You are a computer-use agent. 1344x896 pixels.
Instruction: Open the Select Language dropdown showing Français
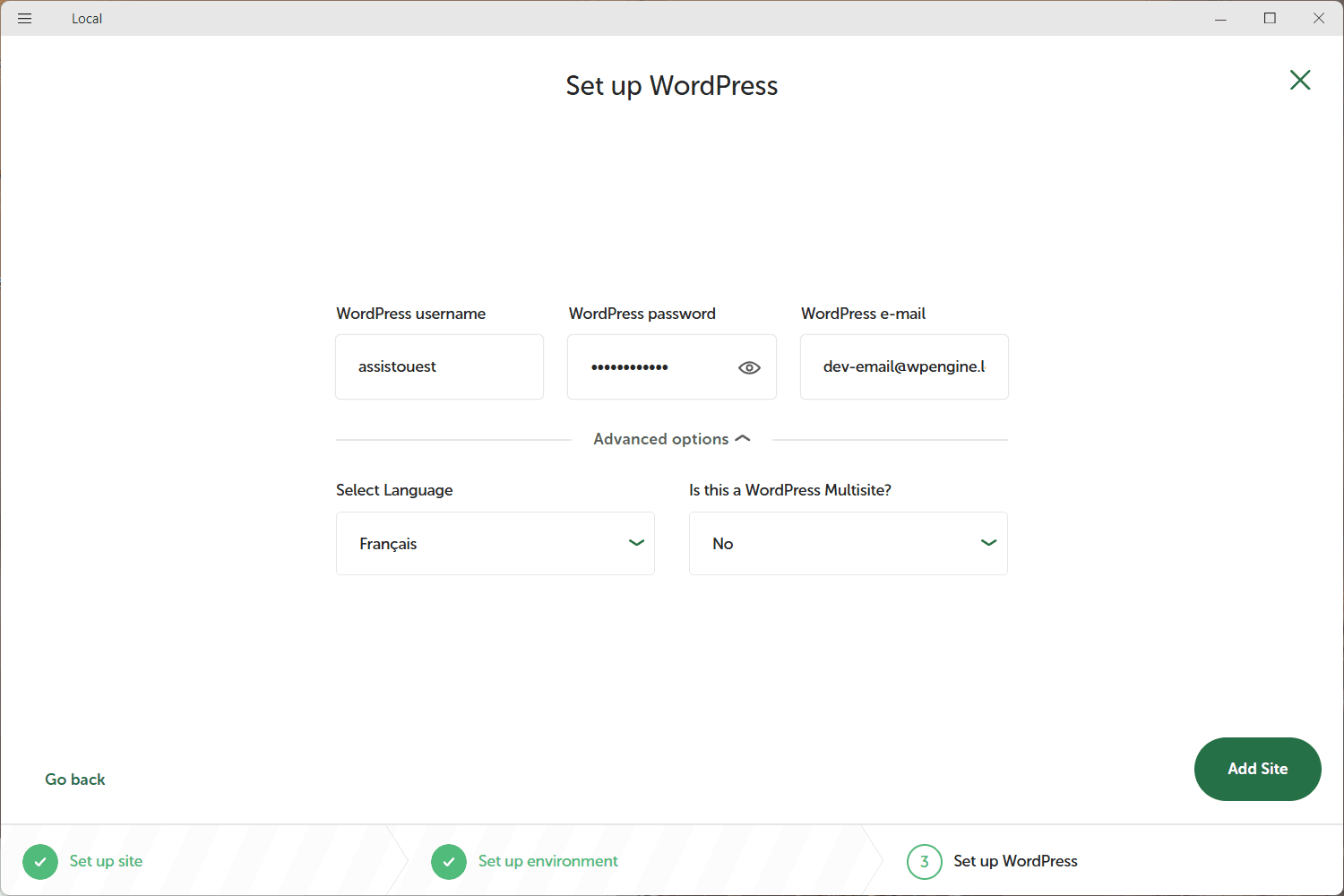(495, 544)
